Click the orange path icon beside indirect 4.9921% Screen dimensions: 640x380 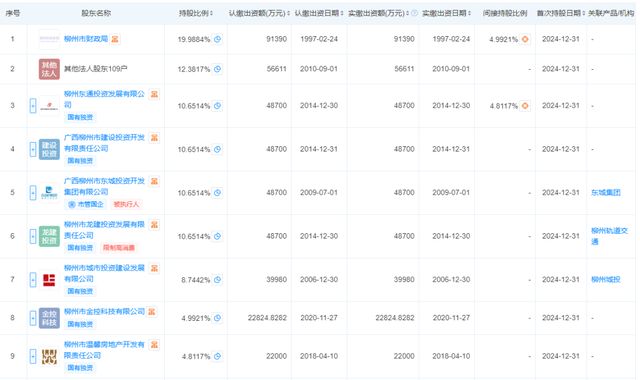click(x=525, y=39)
